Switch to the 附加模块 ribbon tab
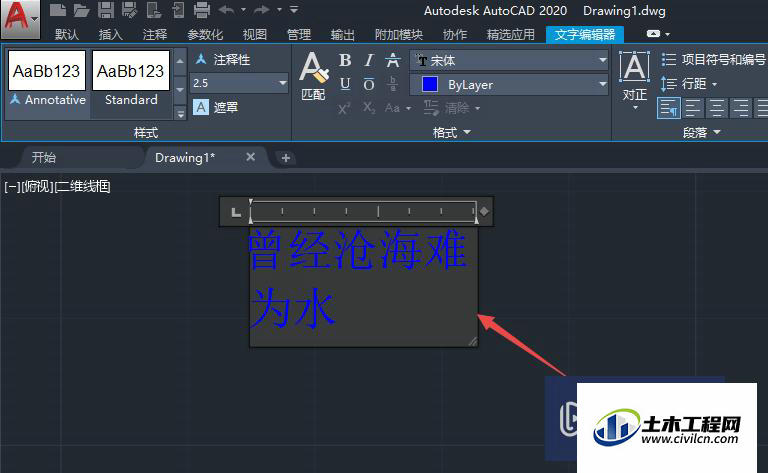The height and width of the screenshot is (473, 768). tap(399, 35)
